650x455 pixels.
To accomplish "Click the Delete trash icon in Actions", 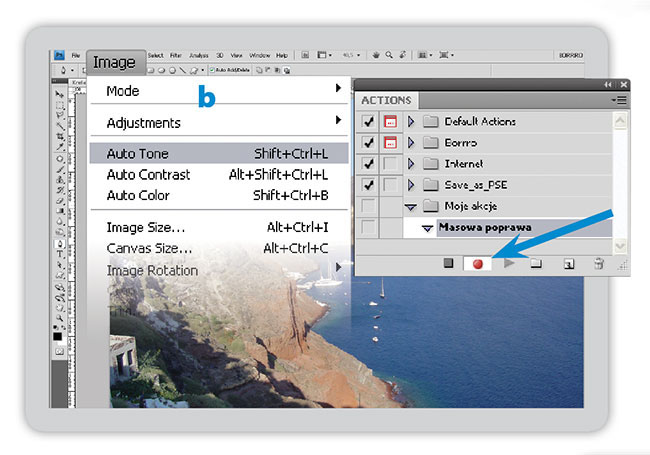I will tap(598, 264).
